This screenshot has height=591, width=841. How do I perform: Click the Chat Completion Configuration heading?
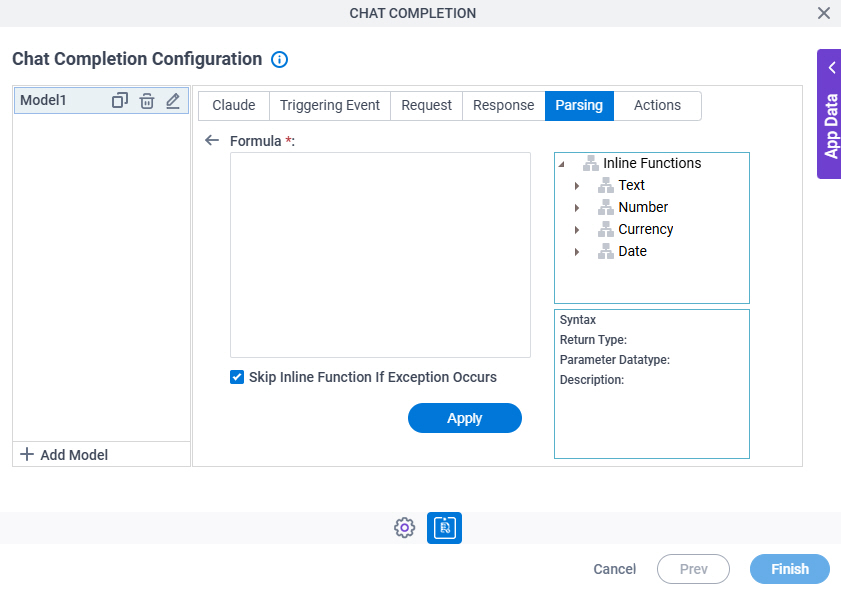pos(137,59)
